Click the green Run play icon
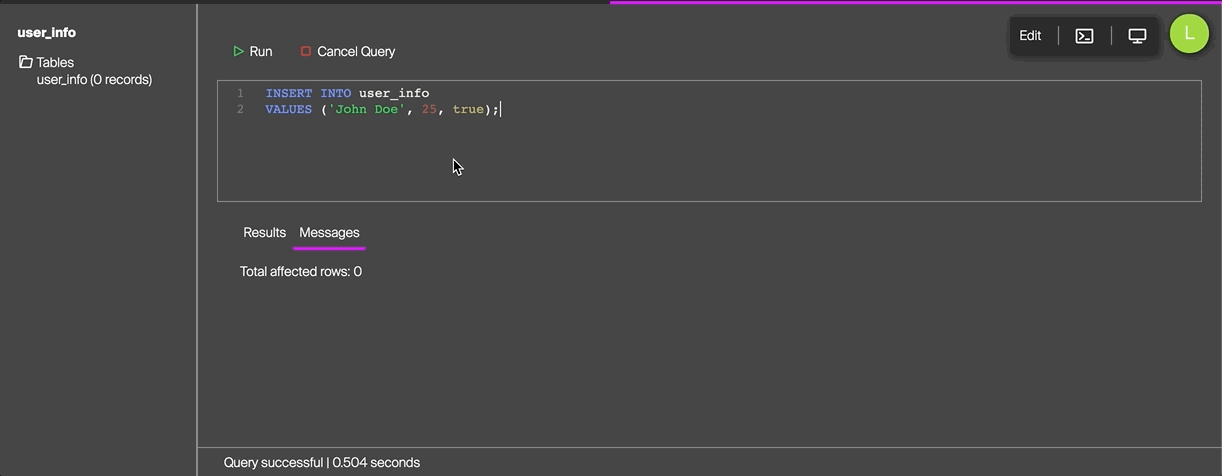1222x476 pixels. click(238, 51)
